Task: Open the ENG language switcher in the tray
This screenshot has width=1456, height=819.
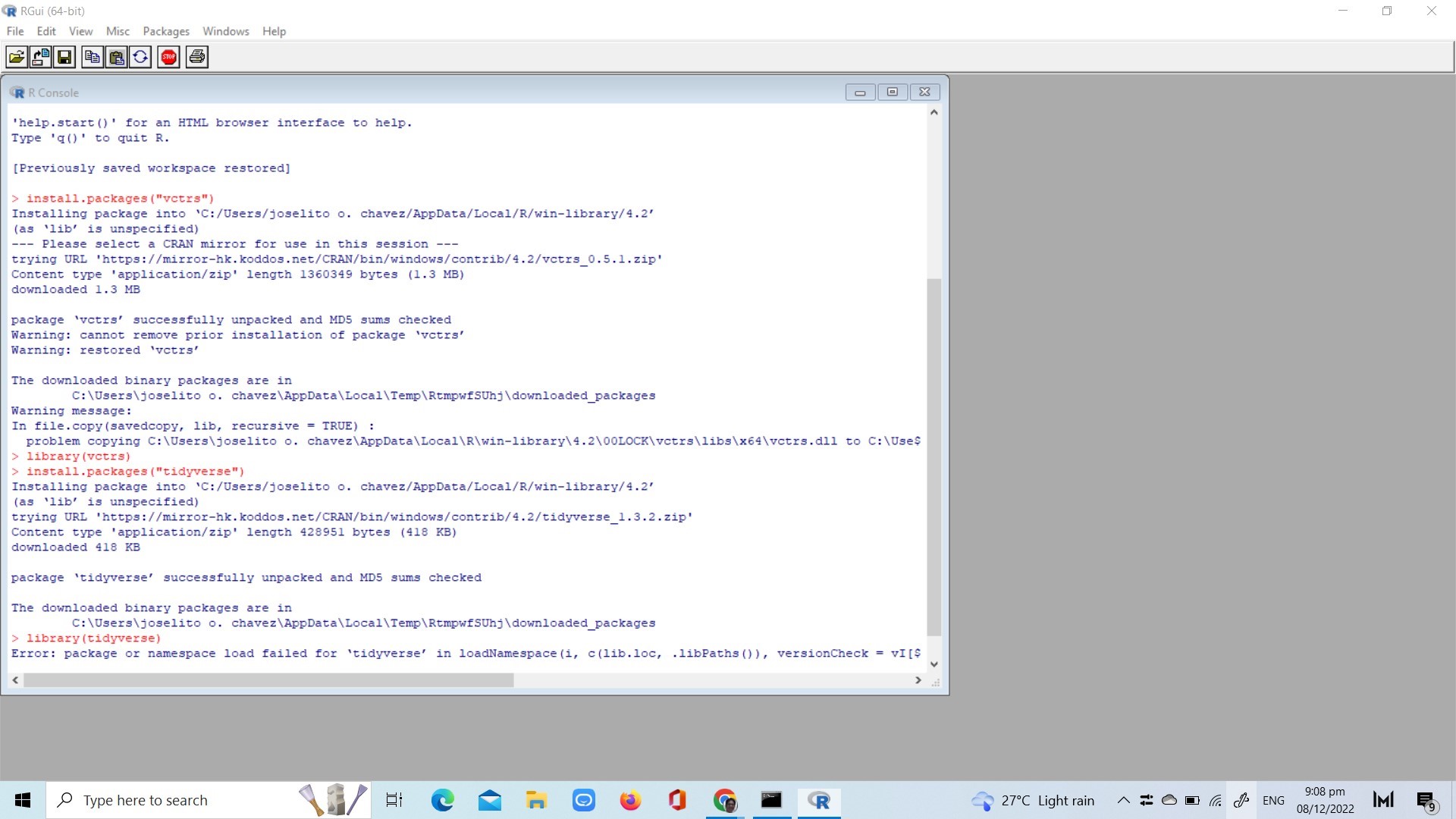Action: (1274, 800)
